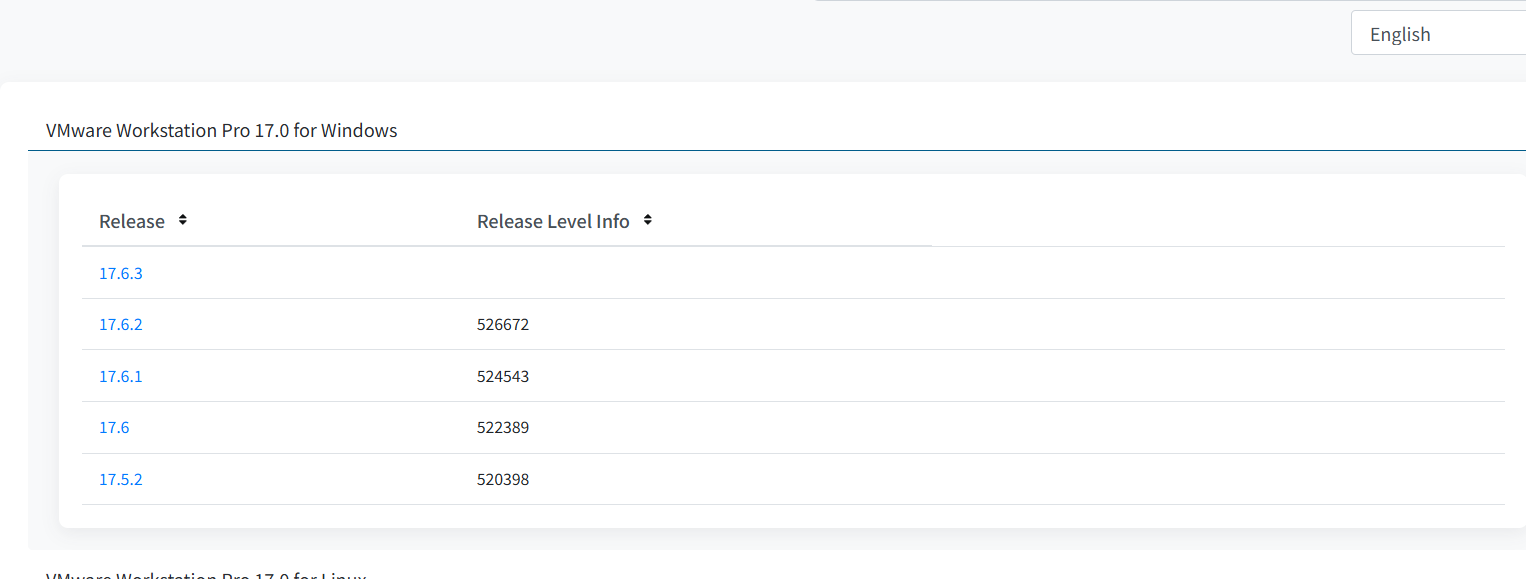Open the English language dropdown
This screenshot has width=1526, height=579.
1438,34
